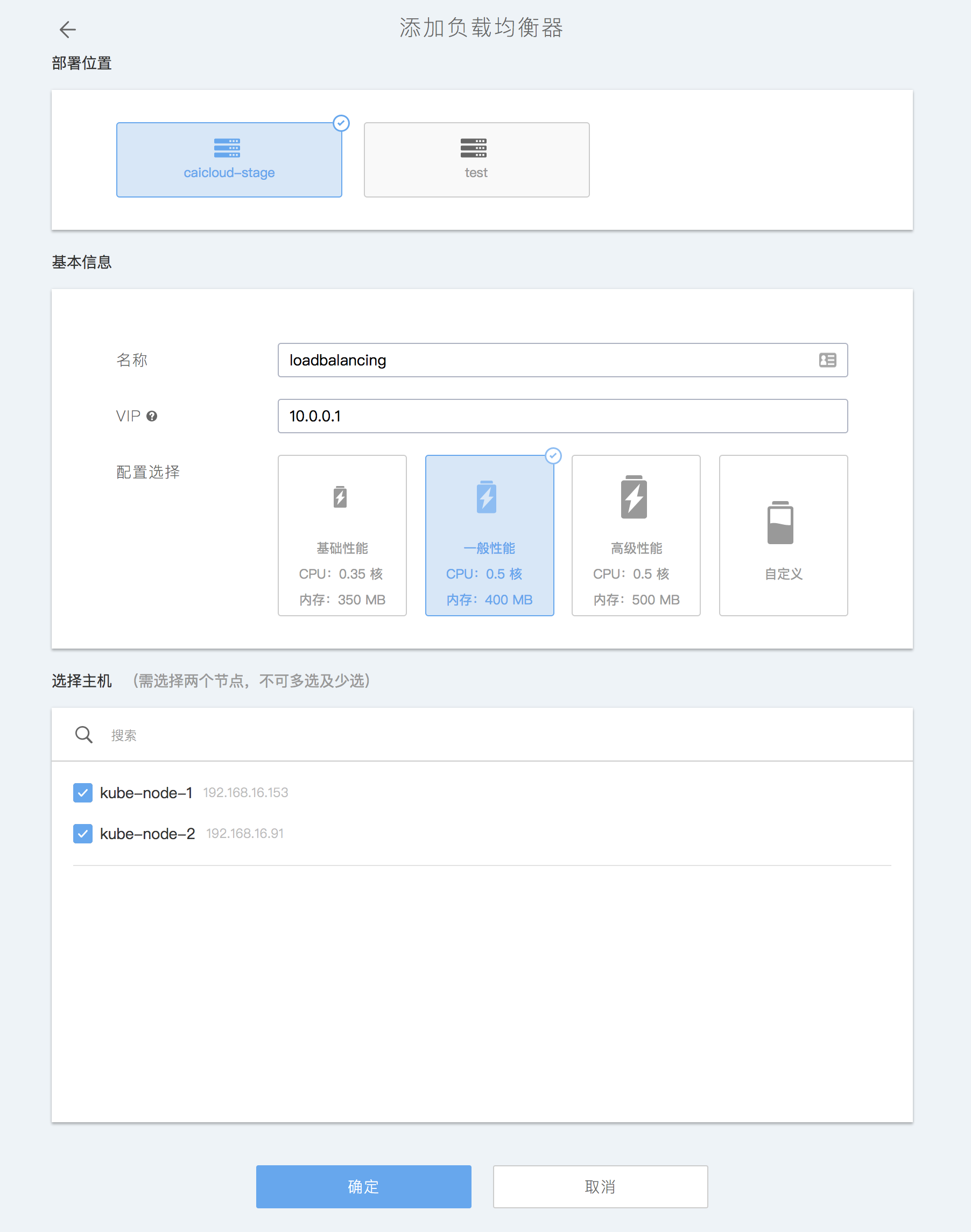971x1232 pixels.
Task: Click the contact card icon in name field
Action: [827, 360]
